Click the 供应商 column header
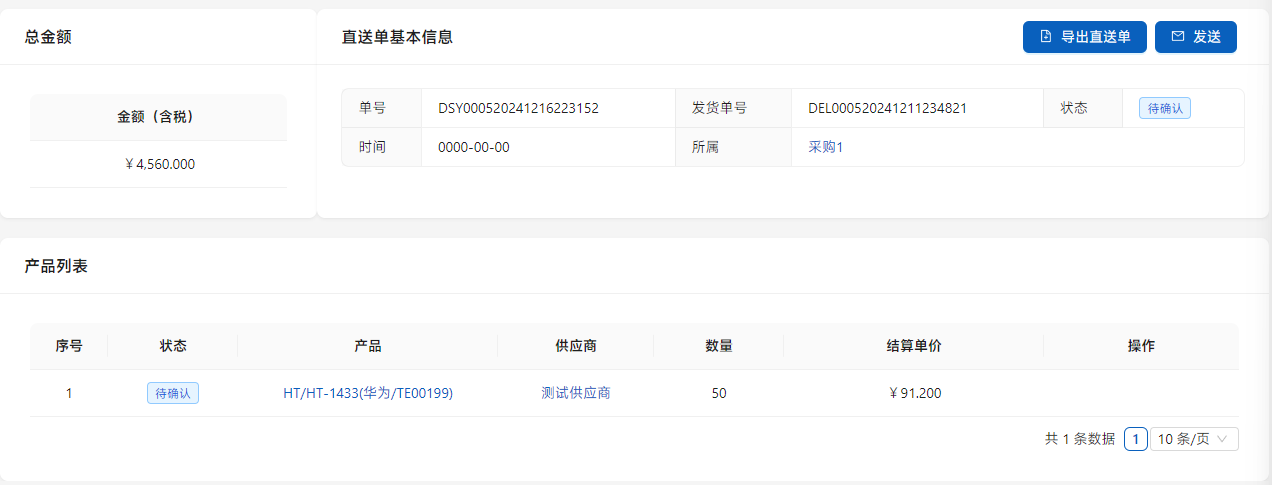 click(x=576, y=346)
